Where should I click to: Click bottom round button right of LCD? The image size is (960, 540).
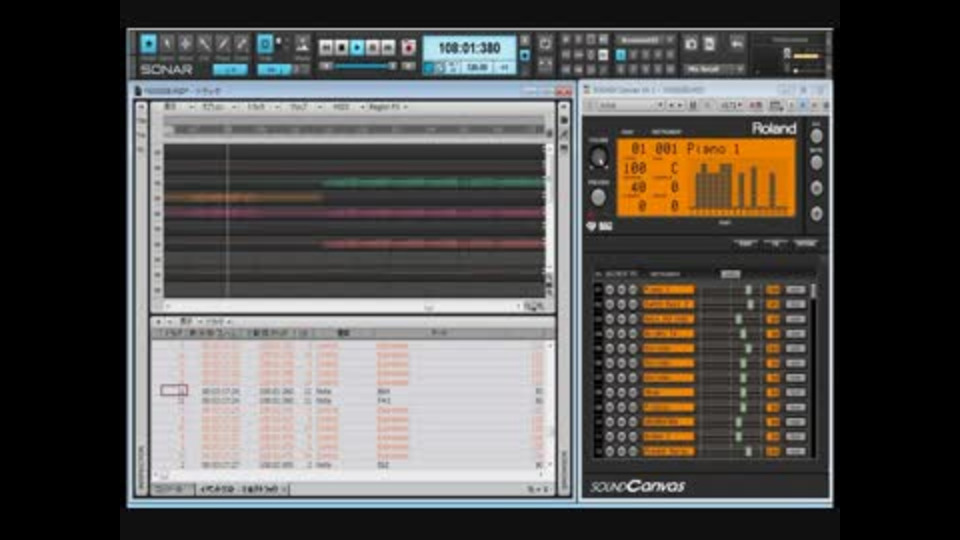(x=816, y=214)
